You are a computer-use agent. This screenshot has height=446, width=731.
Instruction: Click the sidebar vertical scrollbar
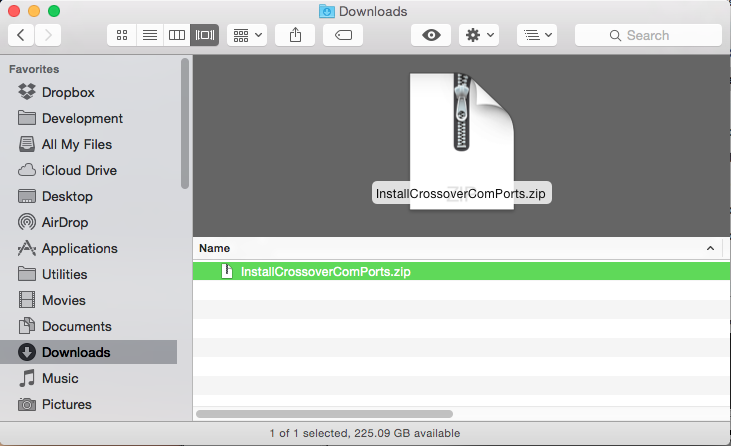click(x=185, y=124)
